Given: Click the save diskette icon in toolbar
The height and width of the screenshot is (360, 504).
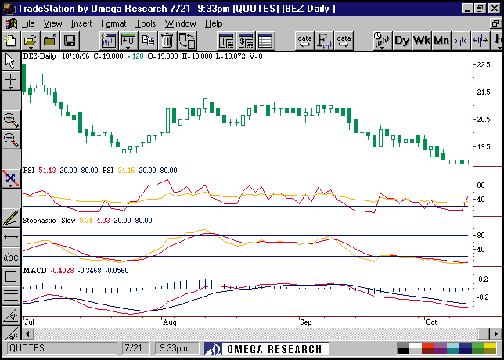Looking at the screenshot, I should (70, 41).
